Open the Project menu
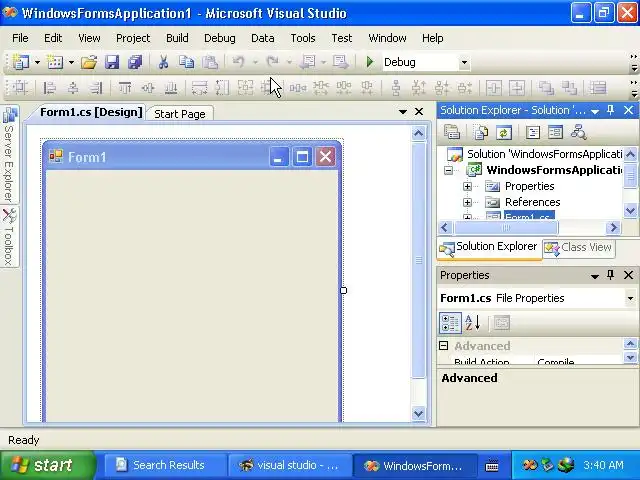This screenshot has width=640, height=480. coord(133,38)
